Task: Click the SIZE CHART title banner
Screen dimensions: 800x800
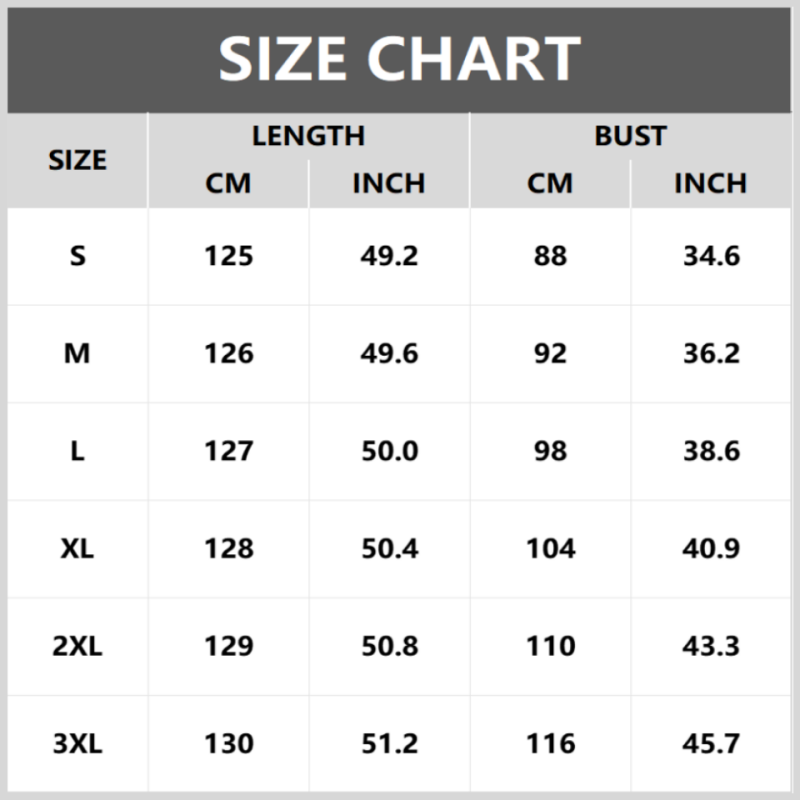Action: click(400, 59)
